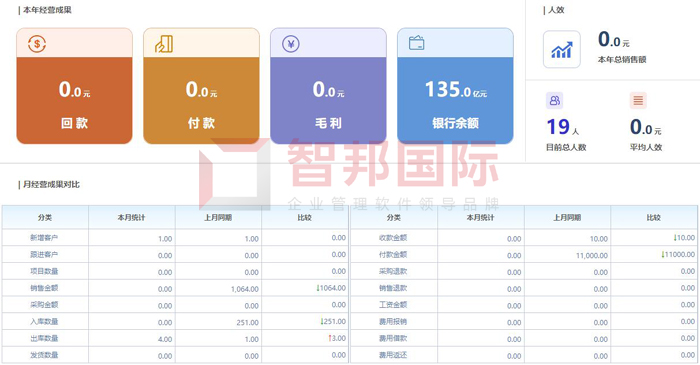Viewport: 700px width, 365px height.
Task: Select the 收款金额 row label
Action: coord(393,238)
